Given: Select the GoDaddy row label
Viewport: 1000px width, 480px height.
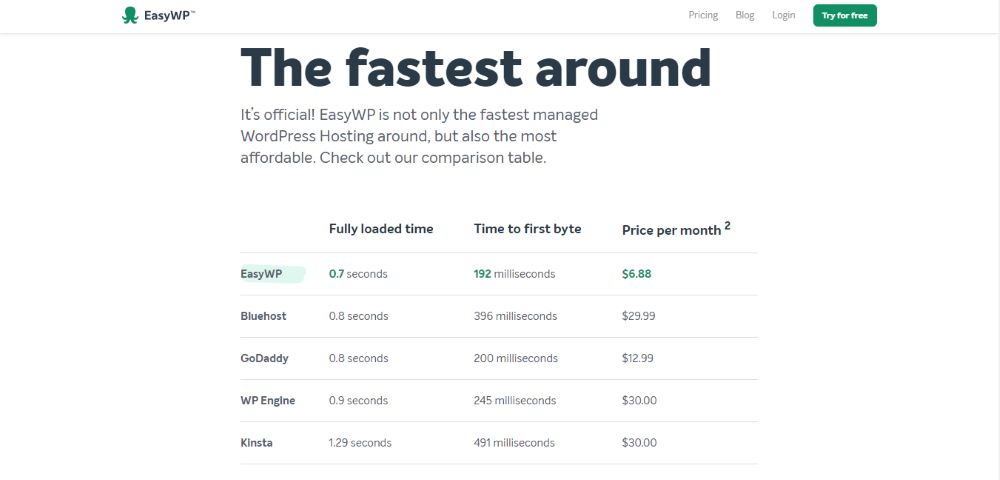Looking at the screenshot, I should (x=264, y=358).
